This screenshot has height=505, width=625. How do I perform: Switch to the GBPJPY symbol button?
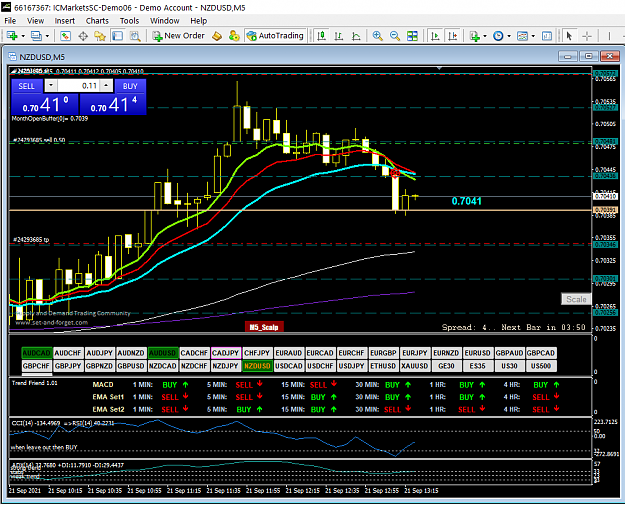pos(68,366)
